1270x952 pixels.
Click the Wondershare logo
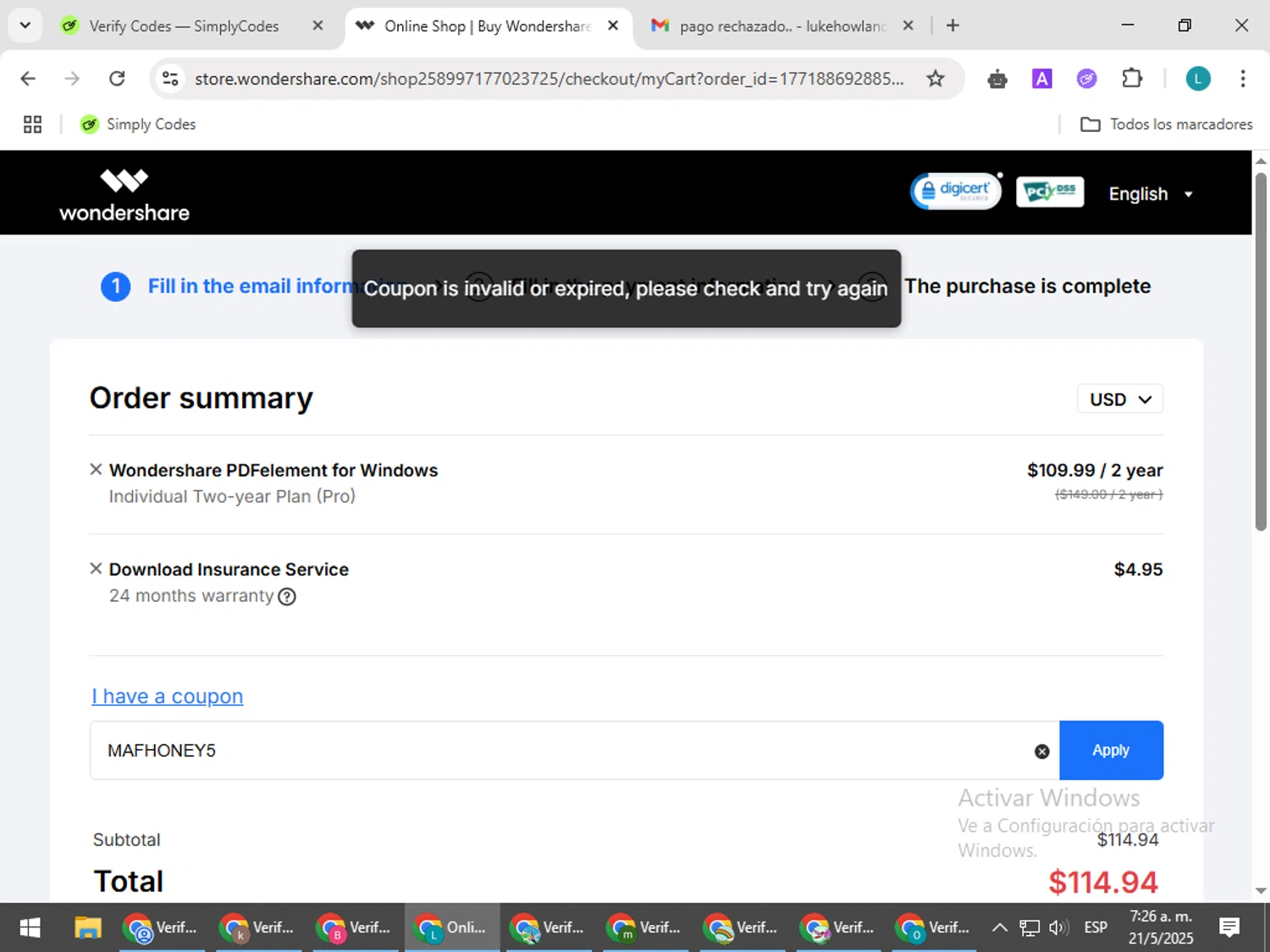click(124, 195)
